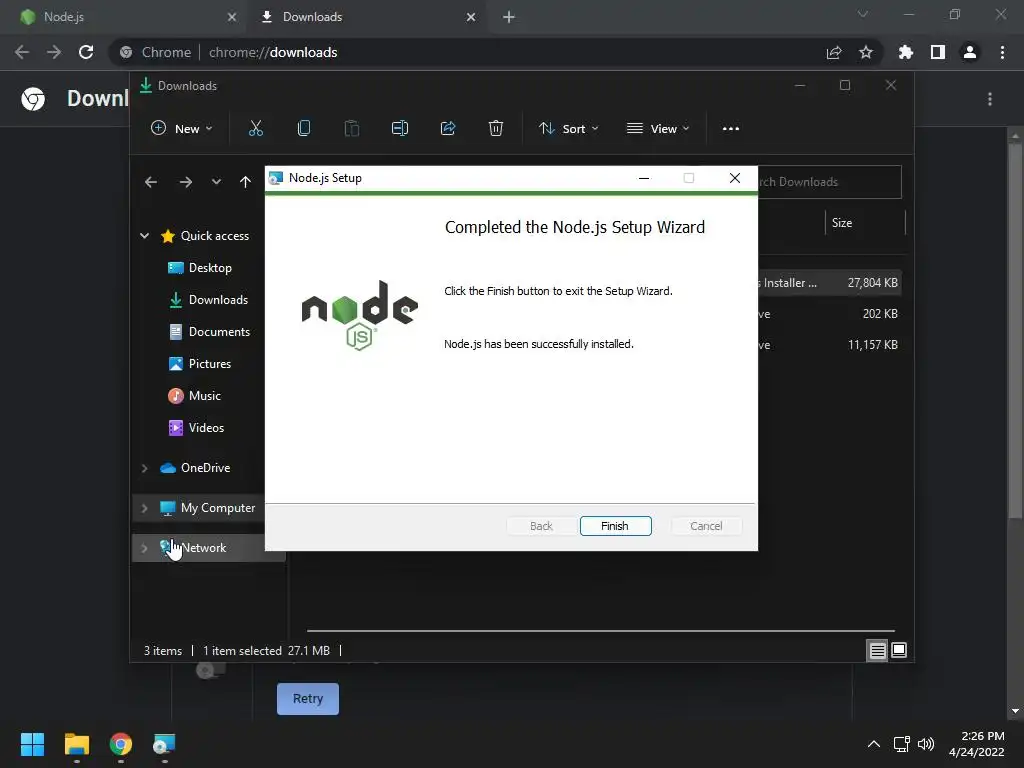Expand the My Computer tree node
Viewport: 1024px width, 768px height.
click(x=144, y=508)
